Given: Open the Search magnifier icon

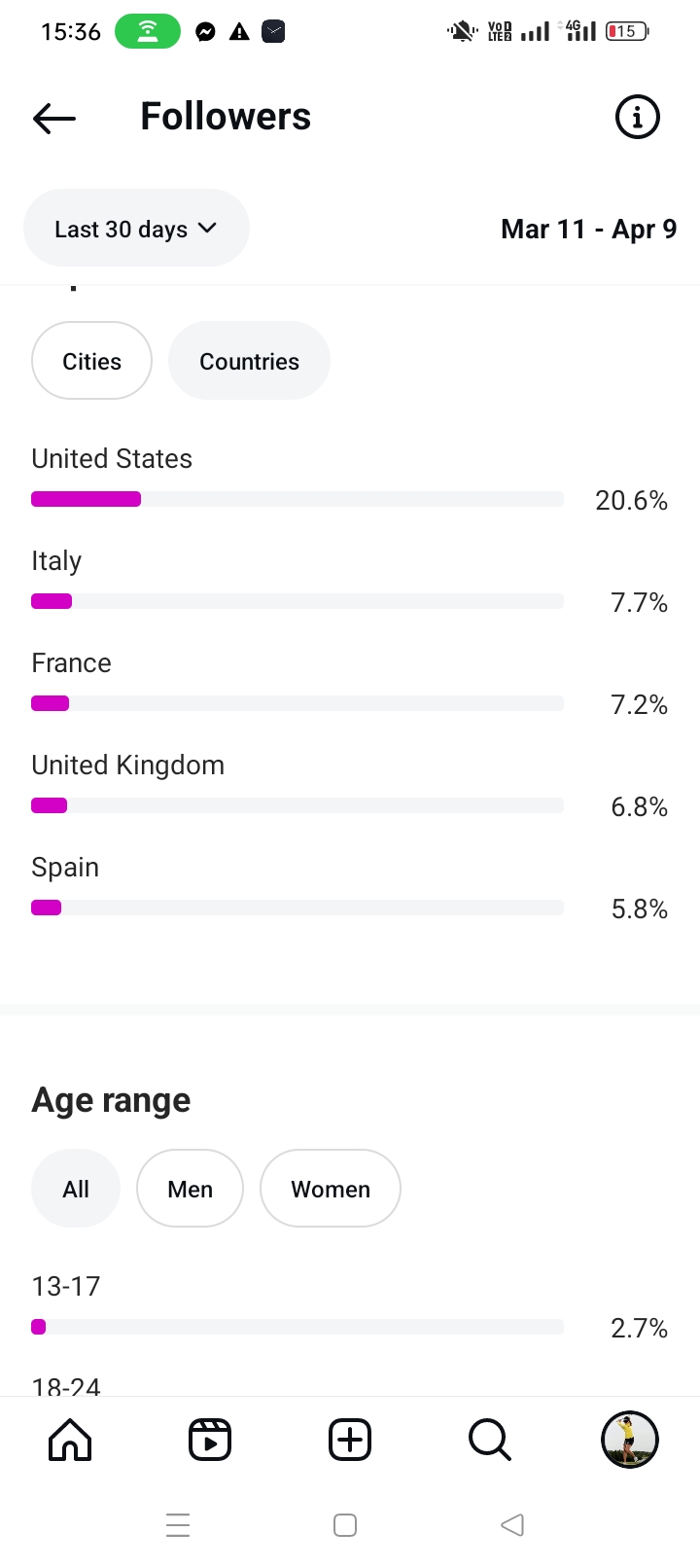Looking at the screenshot, I should pyautogui.click(x=489, y=1440).
